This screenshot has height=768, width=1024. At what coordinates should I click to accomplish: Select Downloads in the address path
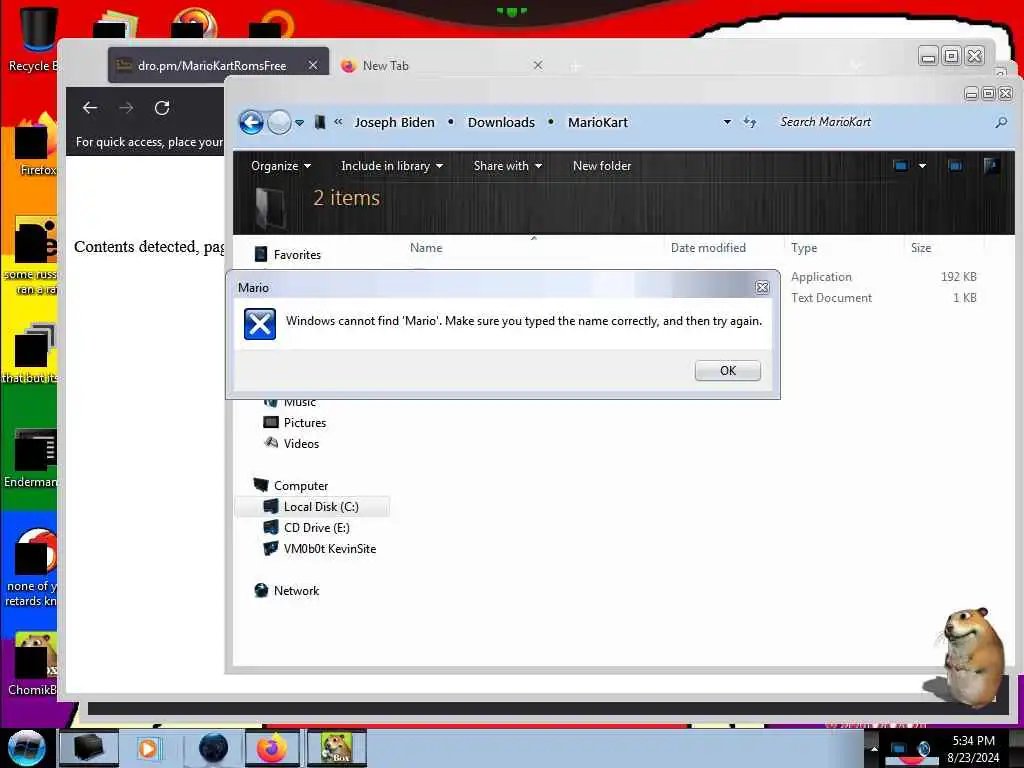tap(501, 122)
